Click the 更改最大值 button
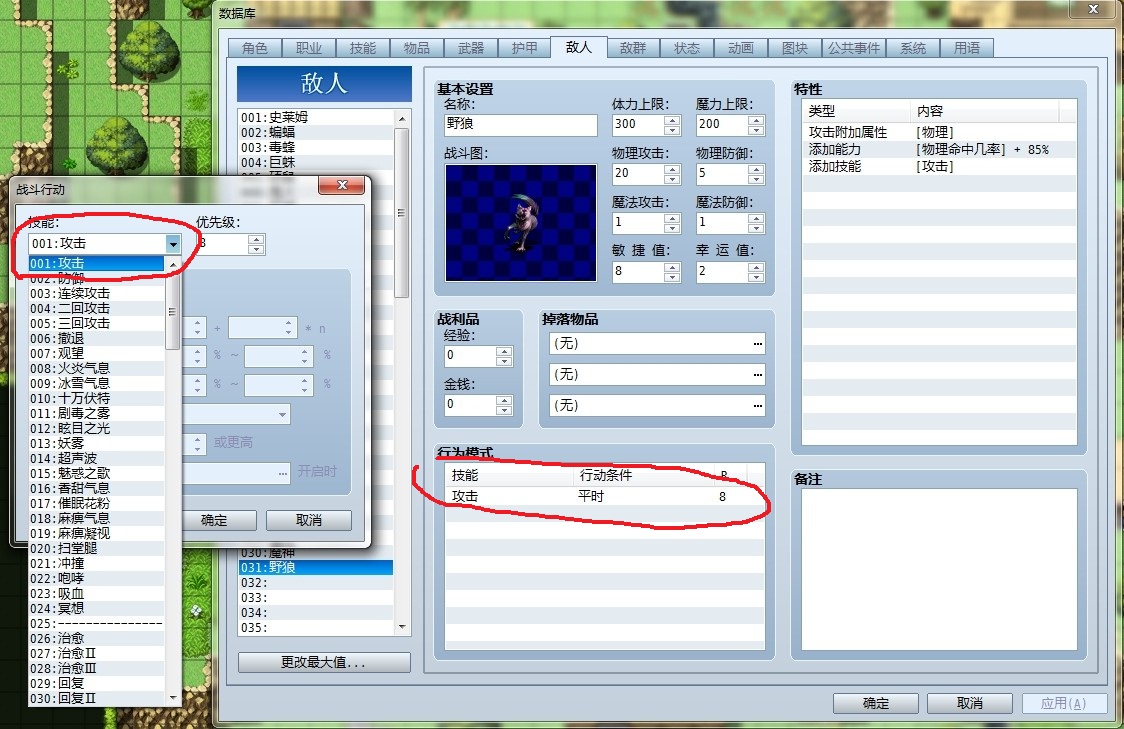 point(324,662)
